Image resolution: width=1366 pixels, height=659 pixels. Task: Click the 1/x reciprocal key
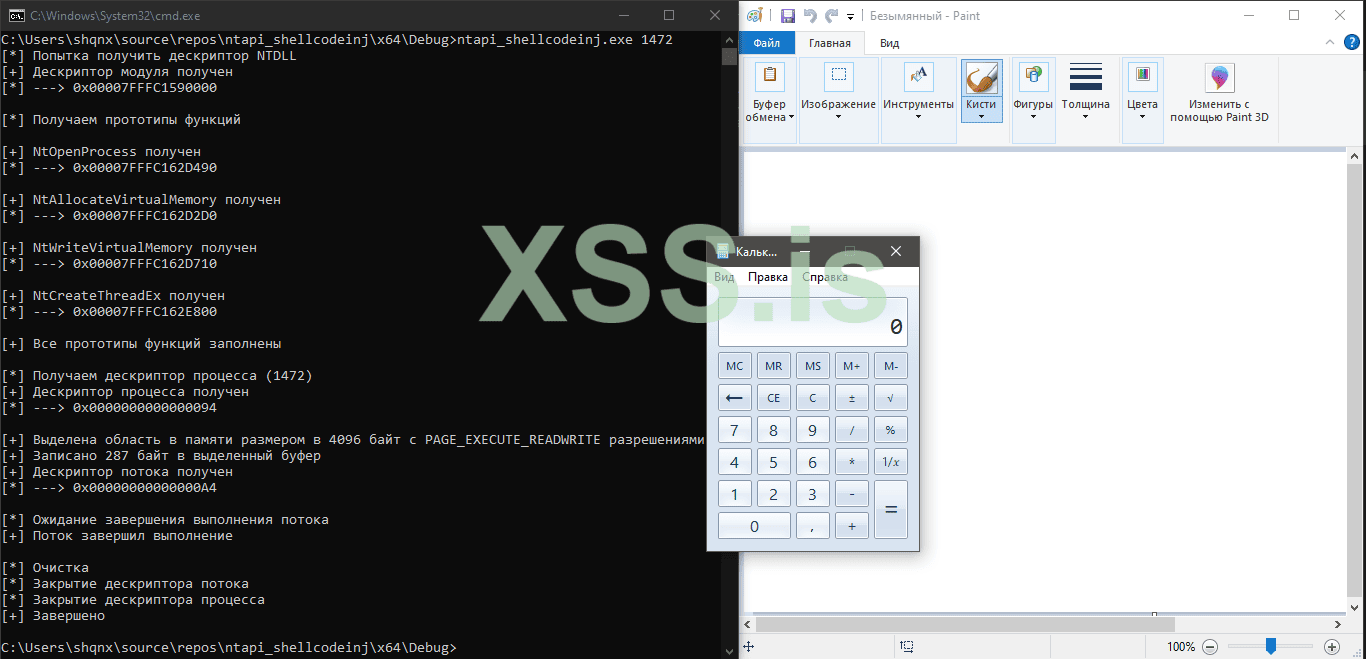point(891,462)
